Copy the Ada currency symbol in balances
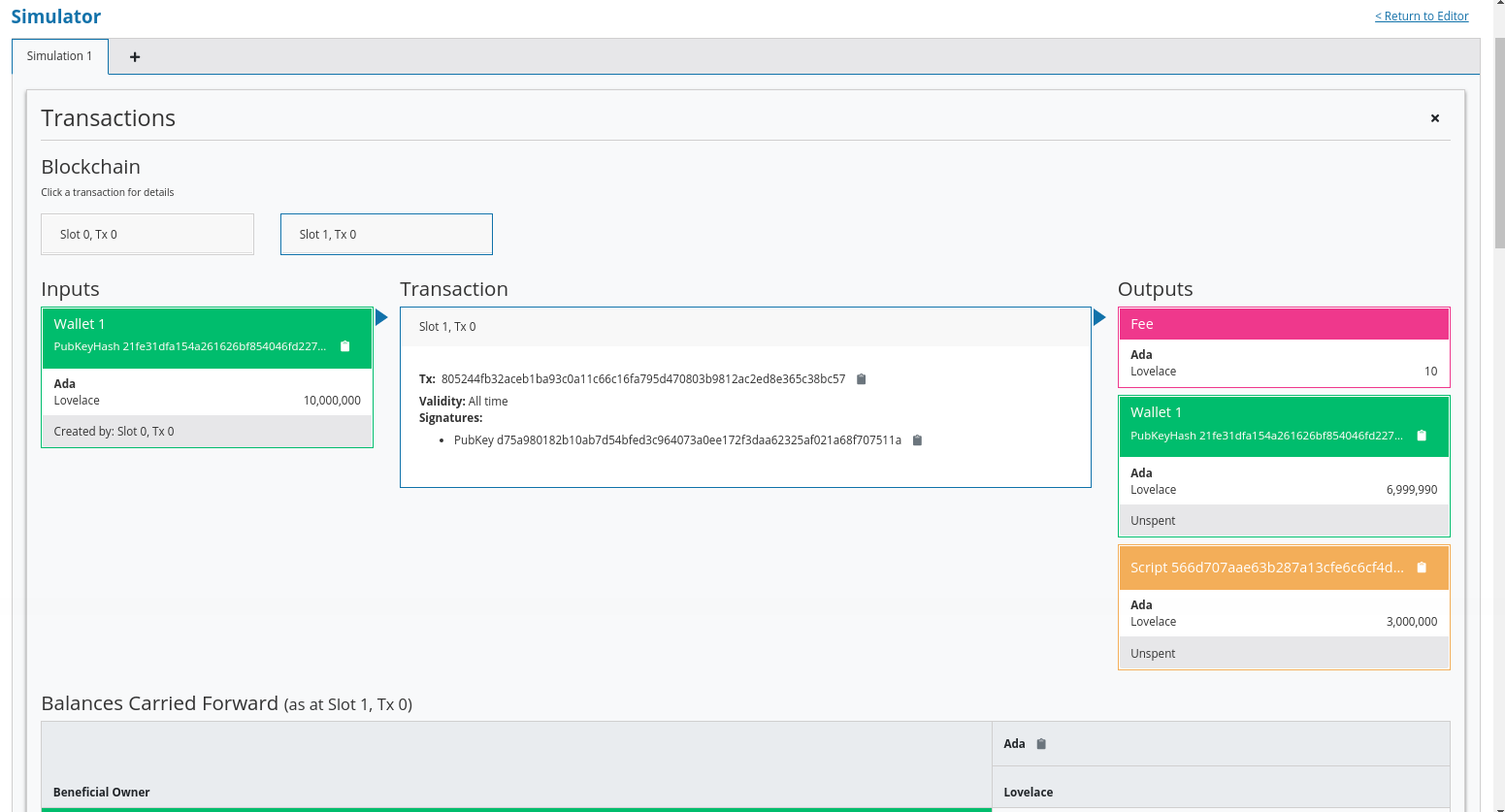This screenshot has height=812, width=1505. (x=1041, y=744)
